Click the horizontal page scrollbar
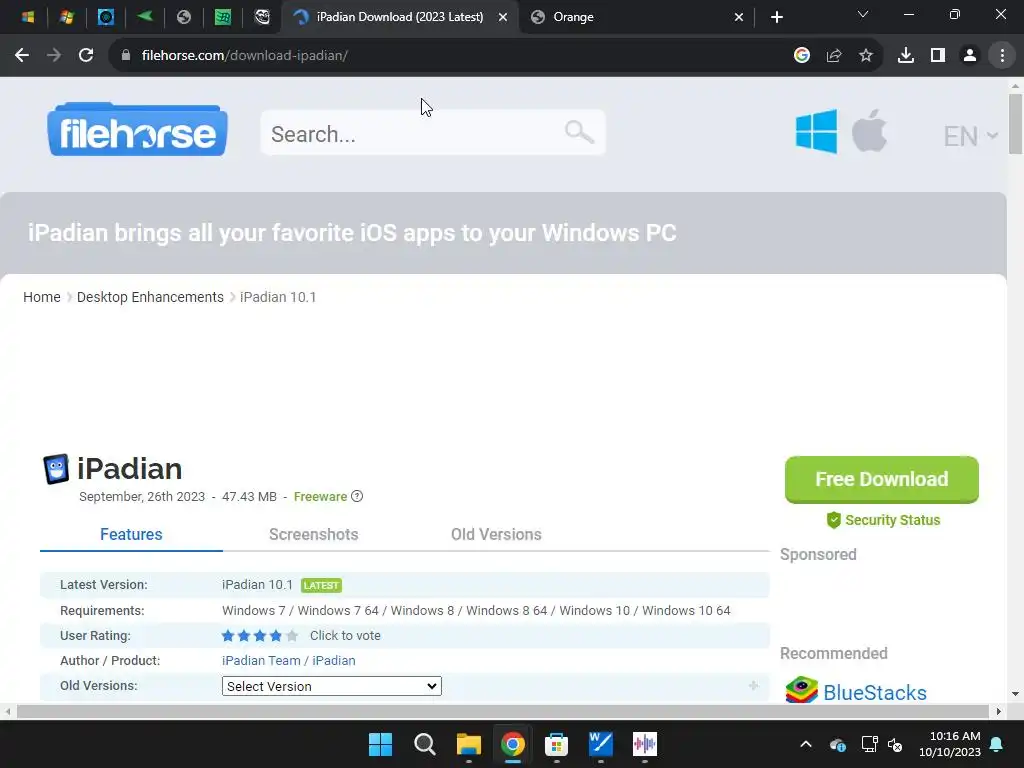The height and width of the screenshot is (768, 1024). tap(503, 711)
